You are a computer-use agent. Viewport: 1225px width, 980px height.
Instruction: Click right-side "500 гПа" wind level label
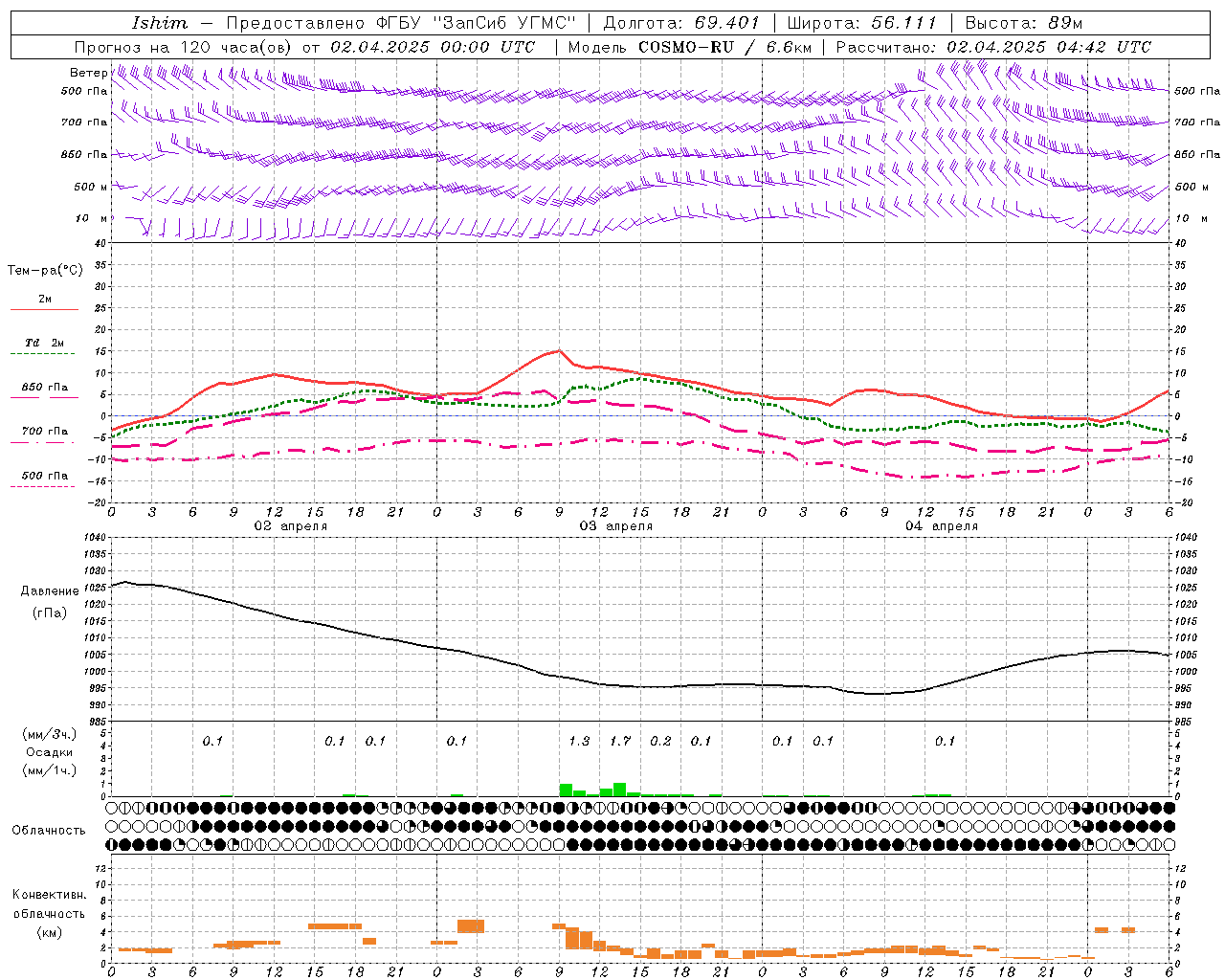coord(1197,91)
